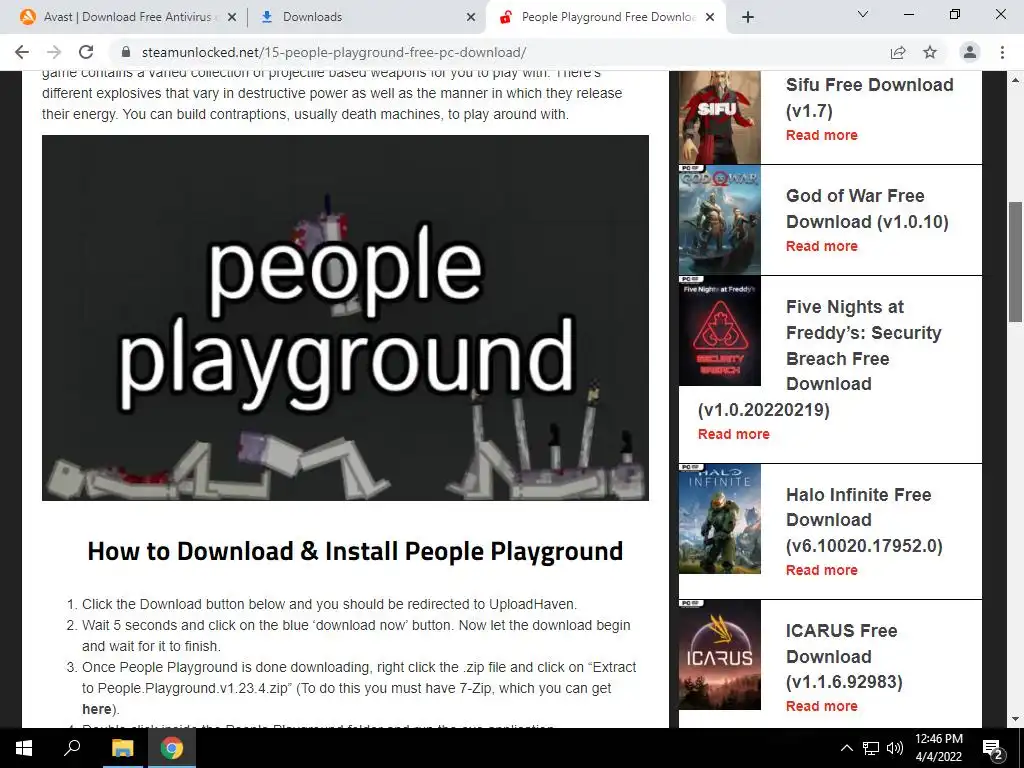Screen dimensions: 1024x768
Task: Close the Downloads tab
Action: 471,17
